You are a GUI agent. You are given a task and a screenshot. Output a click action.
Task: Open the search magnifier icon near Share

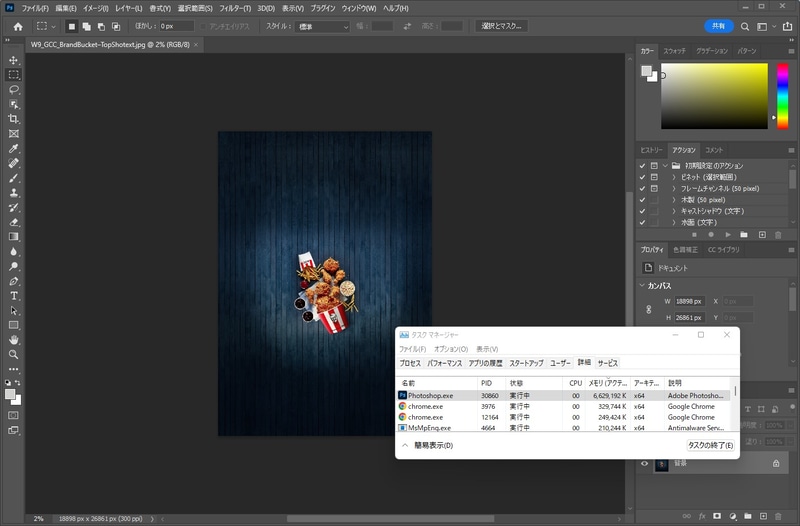pos(745,26)
